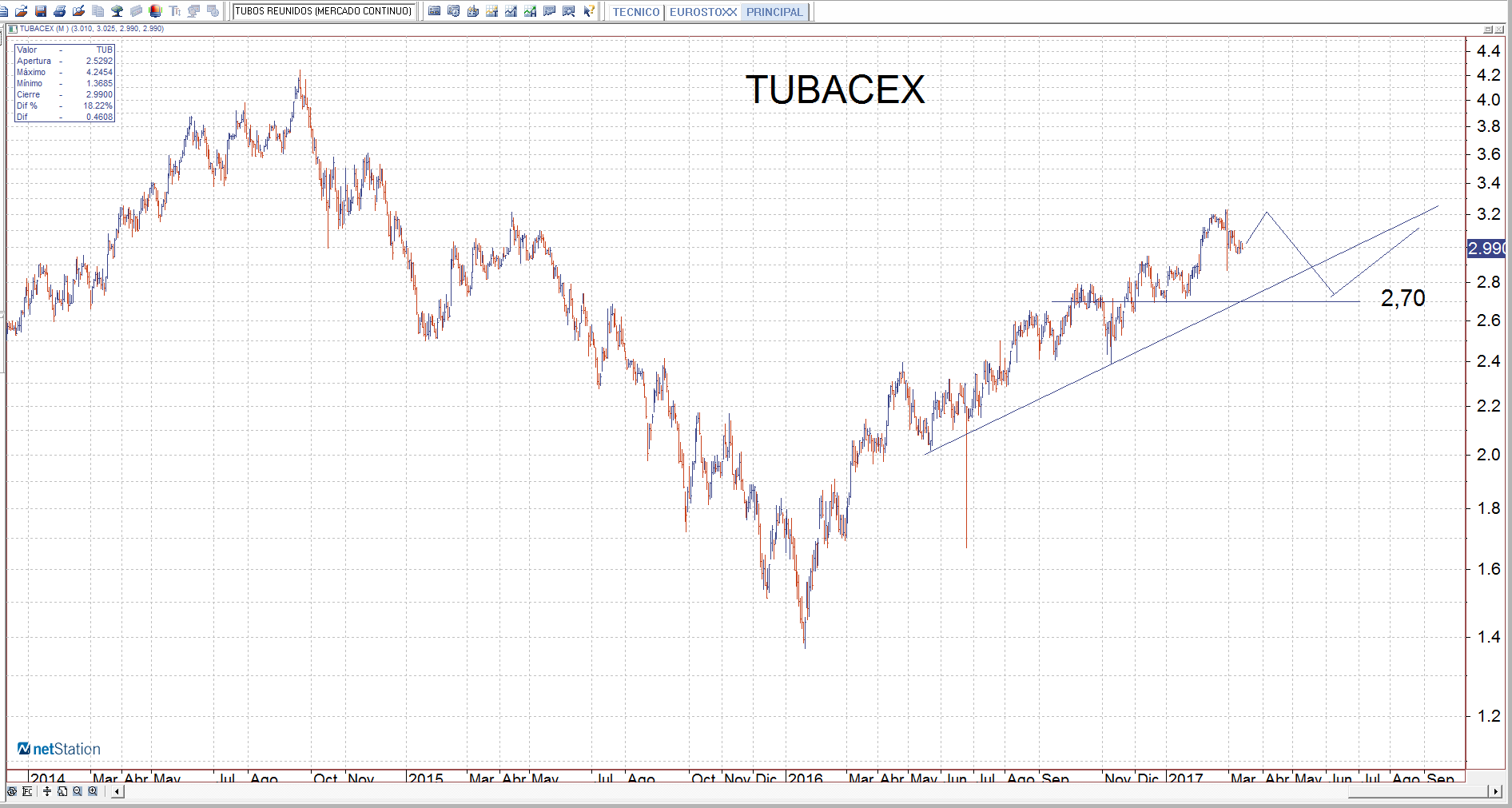Click the blue line chart icon
1512x808 pixels.
511,11
